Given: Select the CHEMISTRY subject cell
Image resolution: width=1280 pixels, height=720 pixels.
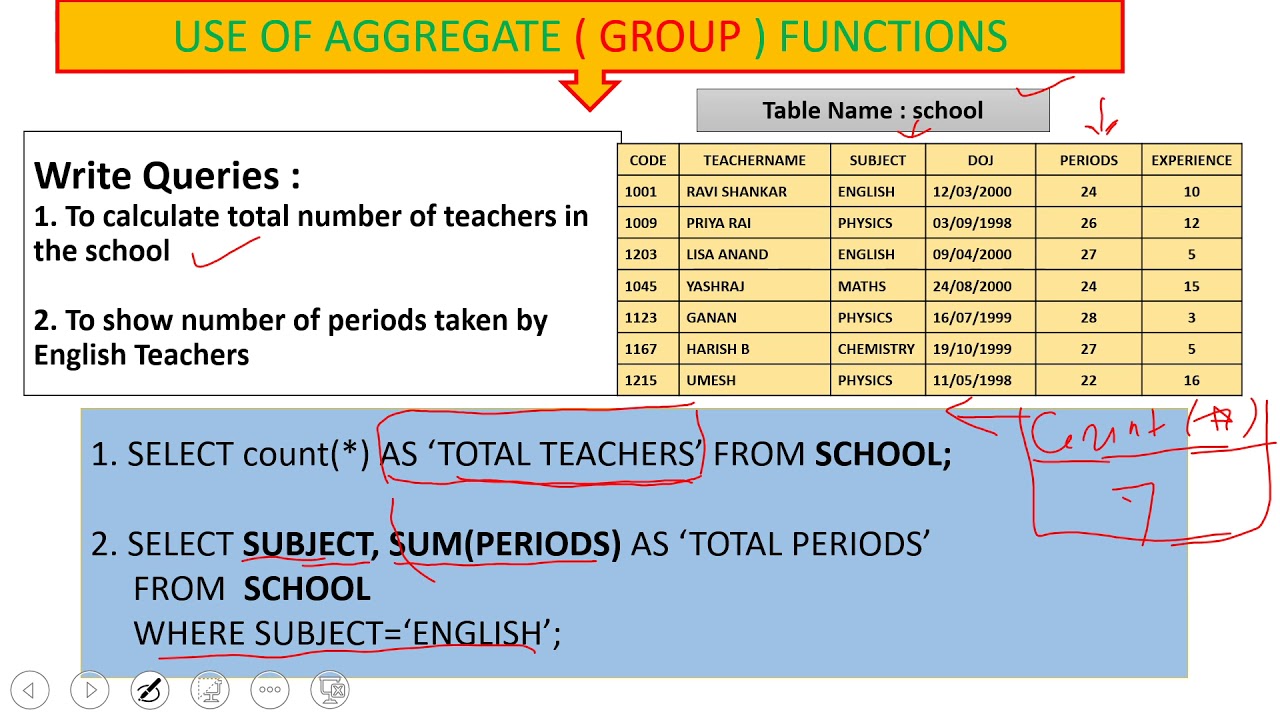Looking at the screenshot, I should pyautogui.click(x=876, y=349).
